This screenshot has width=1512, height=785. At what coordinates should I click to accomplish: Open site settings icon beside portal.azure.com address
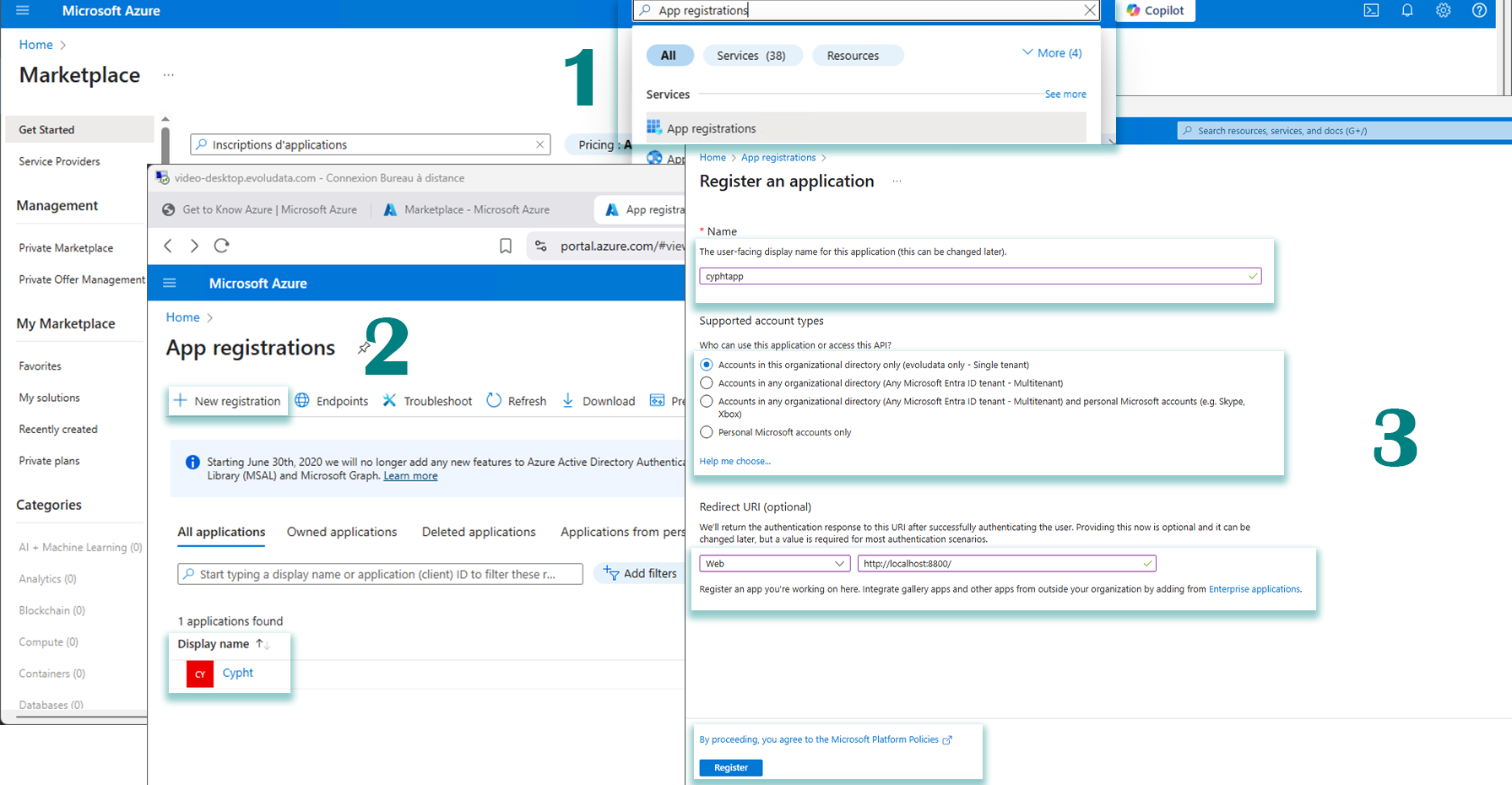tap(540, 246)
